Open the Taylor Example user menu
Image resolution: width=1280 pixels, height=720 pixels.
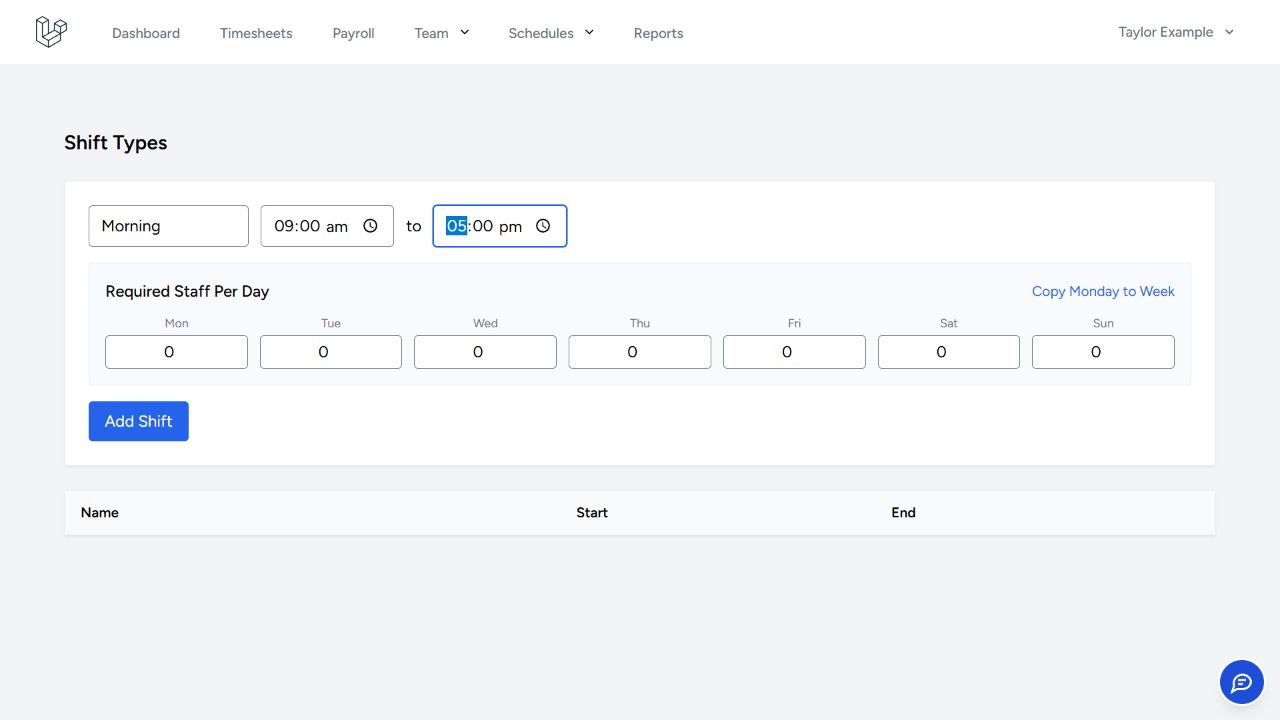(x=1176, y=32)
